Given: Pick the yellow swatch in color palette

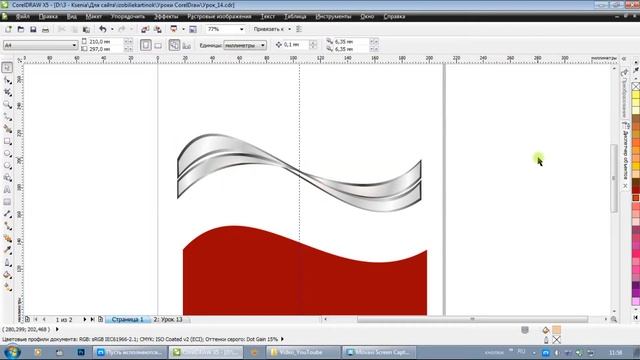Looking at the screenshot, I should coord(636,94).
